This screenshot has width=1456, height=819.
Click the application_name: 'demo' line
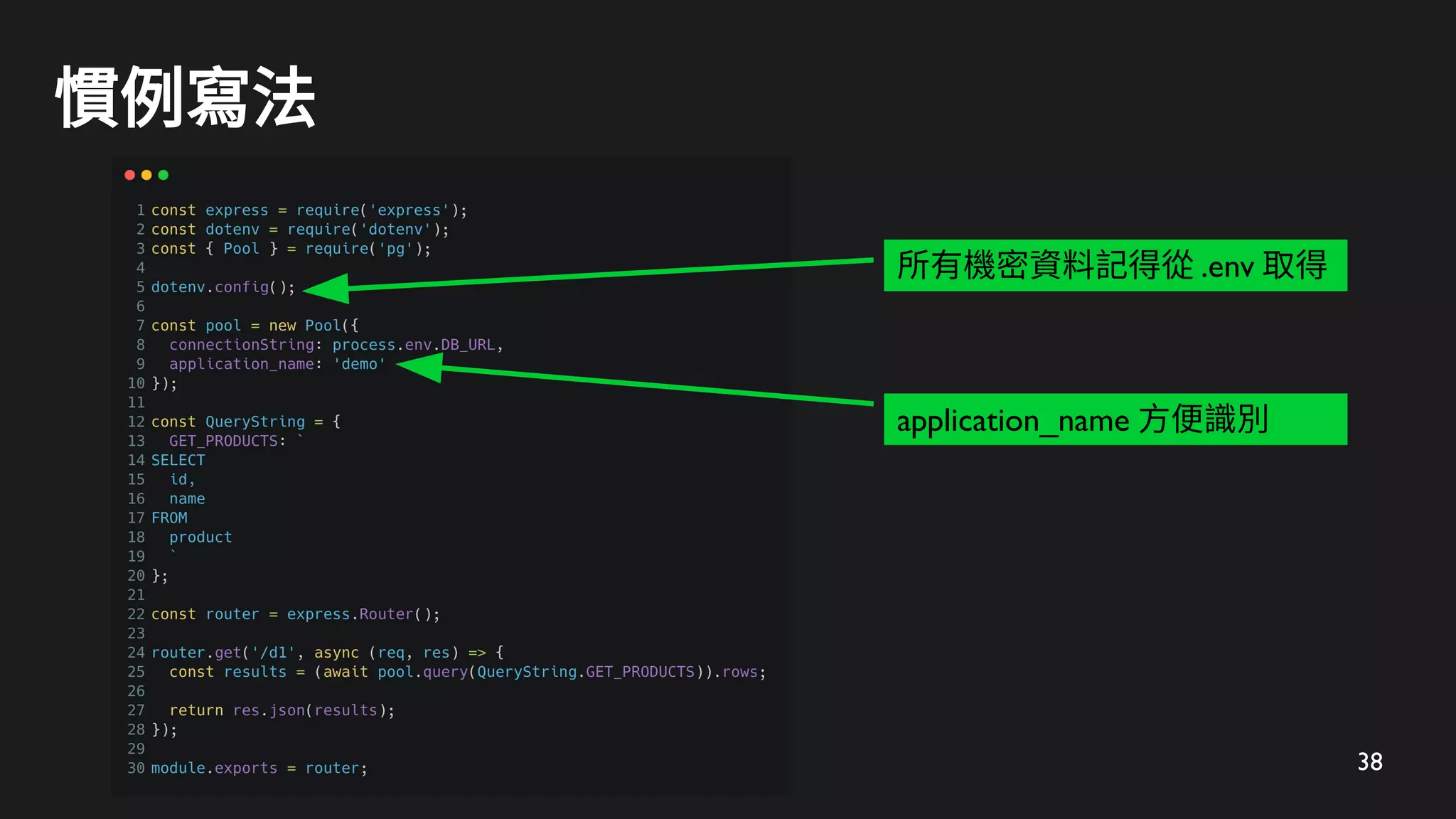(x=277, y=364)
